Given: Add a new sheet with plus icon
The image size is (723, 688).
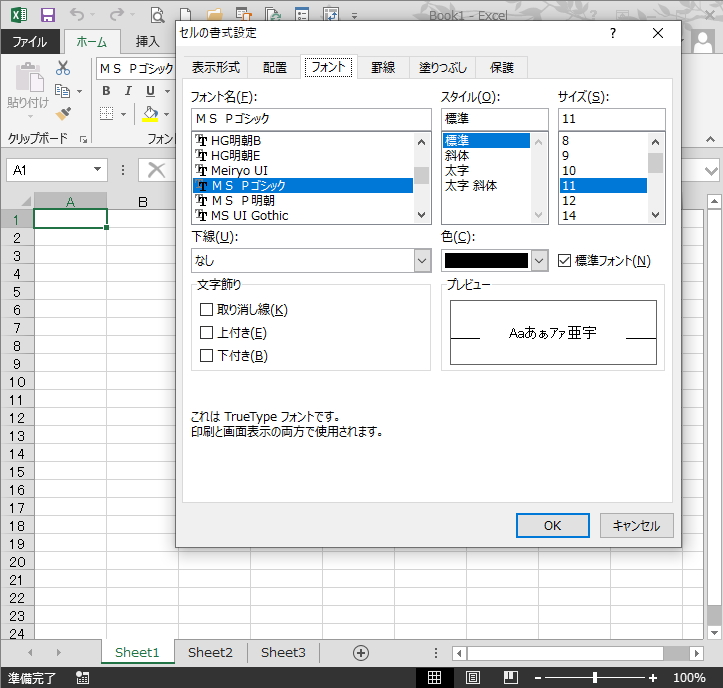Looking at the screenshot, I should pyautogui.click(x=361, y=652).
